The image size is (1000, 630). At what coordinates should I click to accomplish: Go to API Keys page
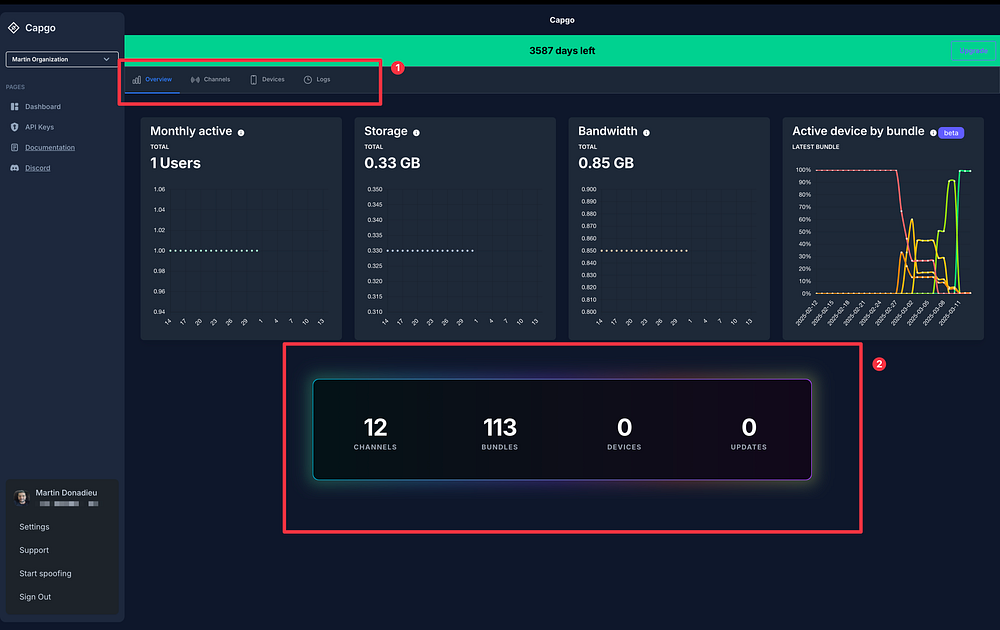(x=40, y=127)
